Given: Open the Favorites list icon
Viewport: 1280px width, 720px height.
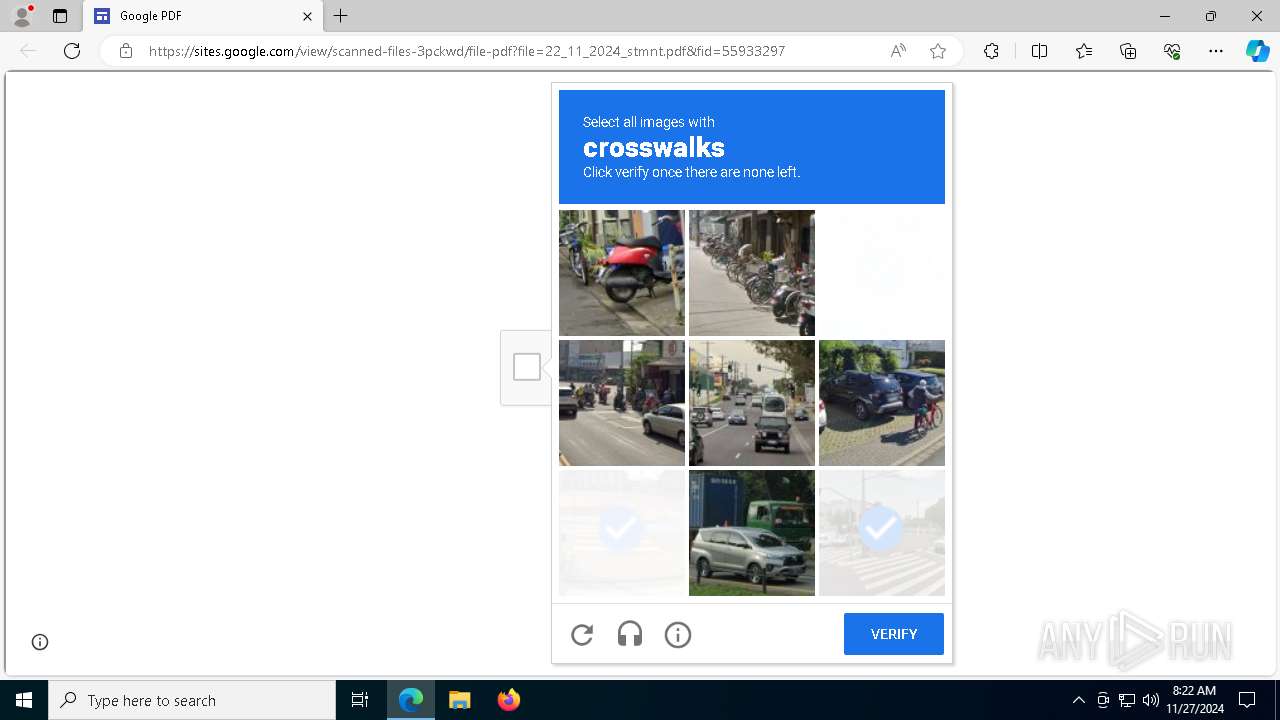Looking at the screenshot, I should (1084, 51).
